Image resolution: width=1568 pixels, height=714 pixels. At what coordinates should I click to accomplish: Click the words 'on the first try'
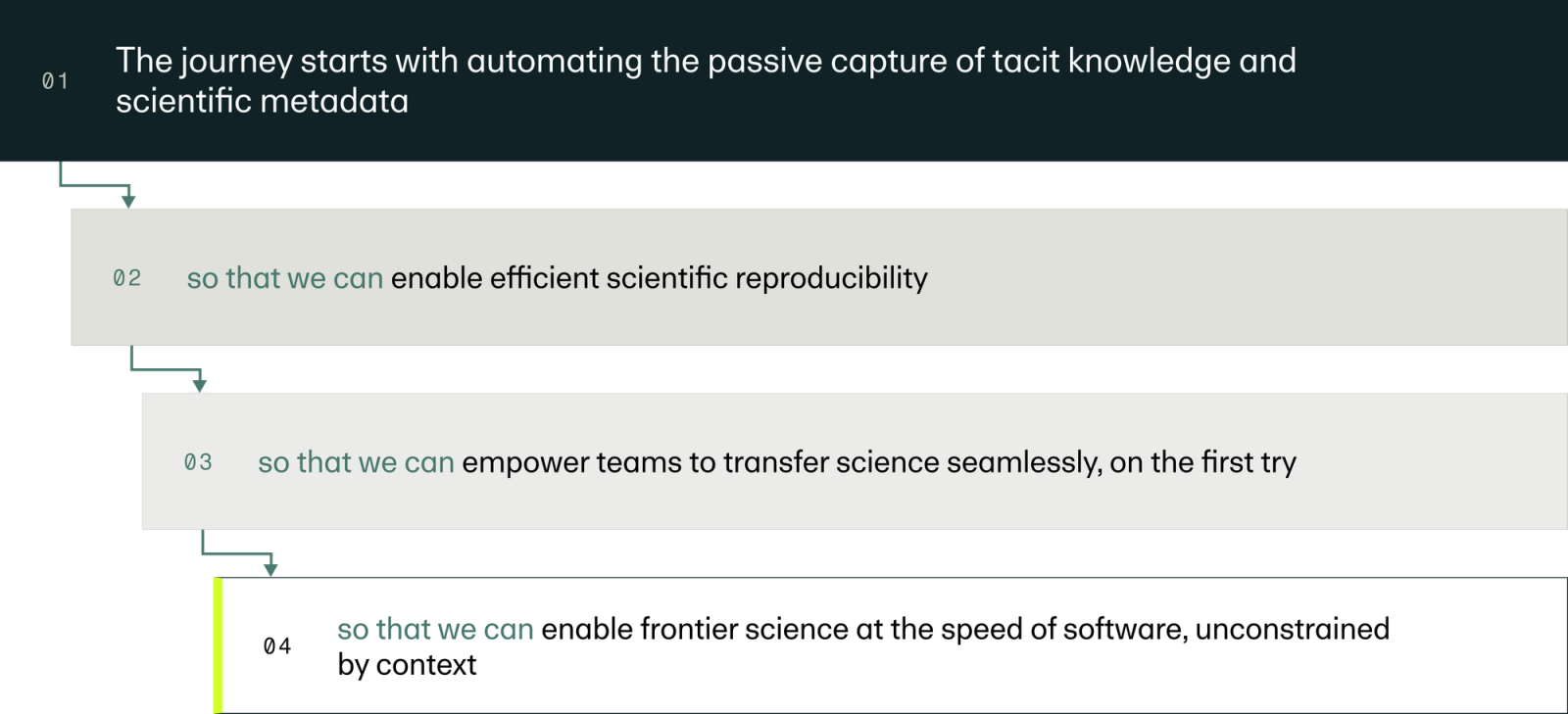[x=1202, y=462]
